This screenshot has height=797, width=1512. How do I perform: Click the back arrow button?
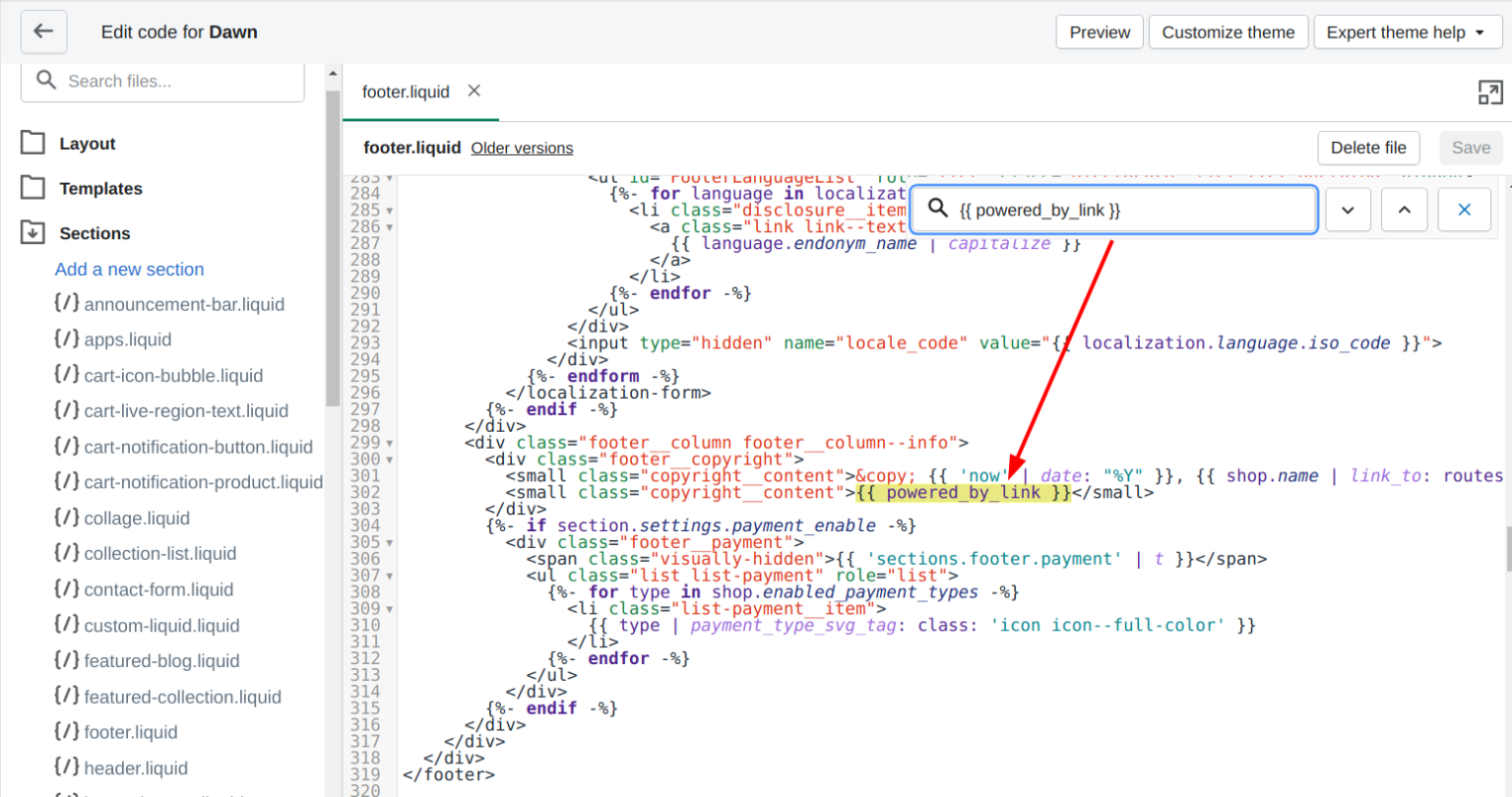point(43,31)
